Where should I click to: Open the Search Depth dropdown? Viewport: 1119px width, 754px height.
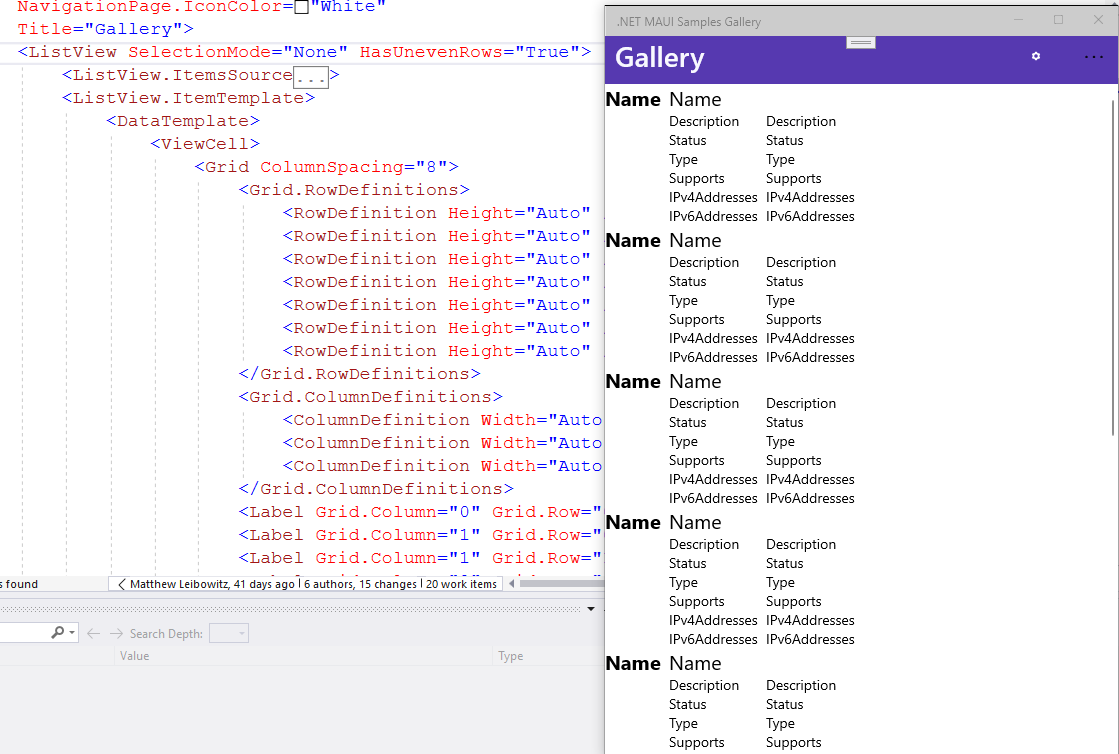point(231,632)
